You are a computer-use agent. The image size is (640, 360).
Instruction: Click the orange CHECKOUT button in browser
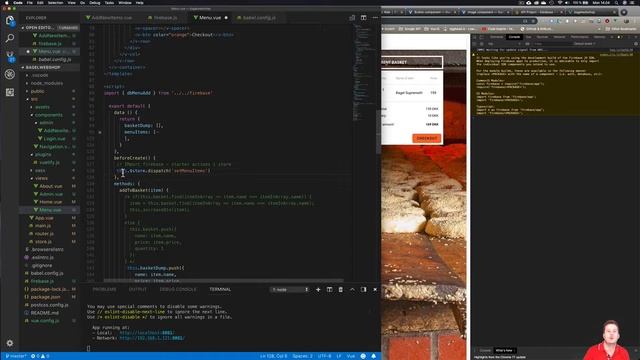pyautogui.click(x=427, y=138)
